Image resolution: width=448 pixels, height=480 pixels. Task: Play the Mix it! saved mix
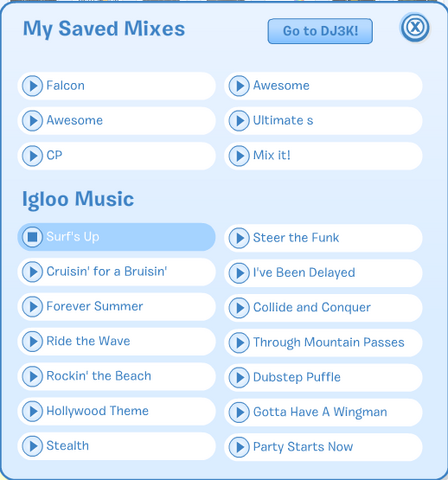[239, 156]
